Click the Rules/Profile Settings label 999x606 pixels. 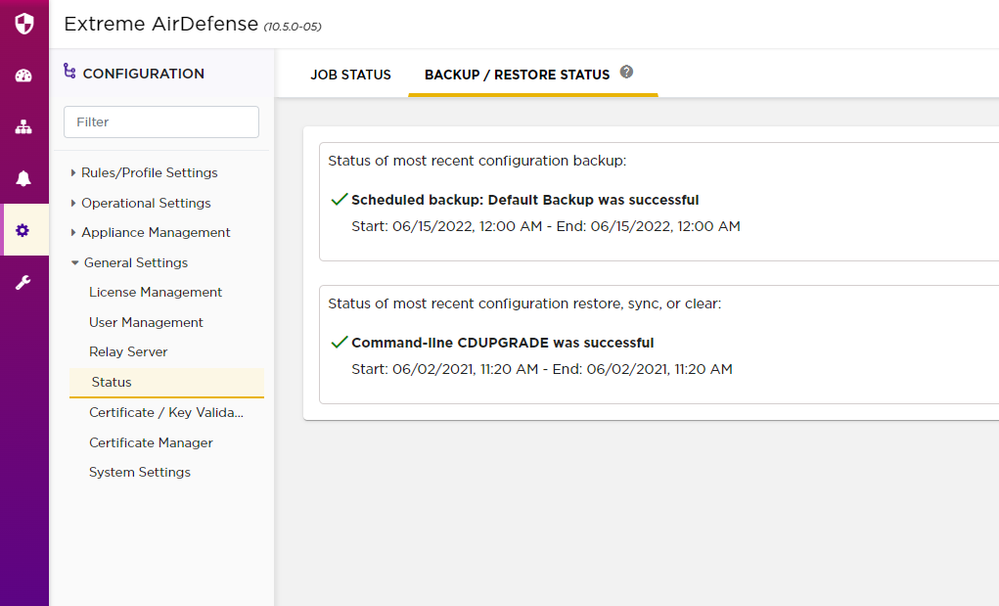coord(149,173)
